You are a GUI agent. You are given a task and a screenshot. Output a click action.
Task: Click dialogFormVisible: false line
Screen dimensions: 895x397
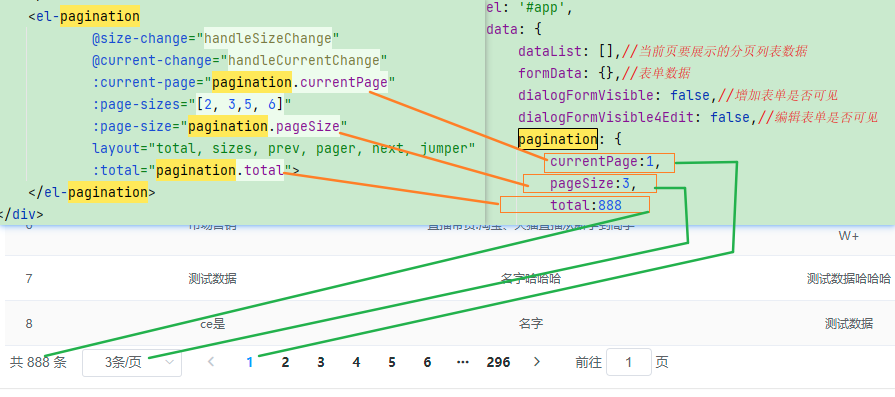click(678, 95)
